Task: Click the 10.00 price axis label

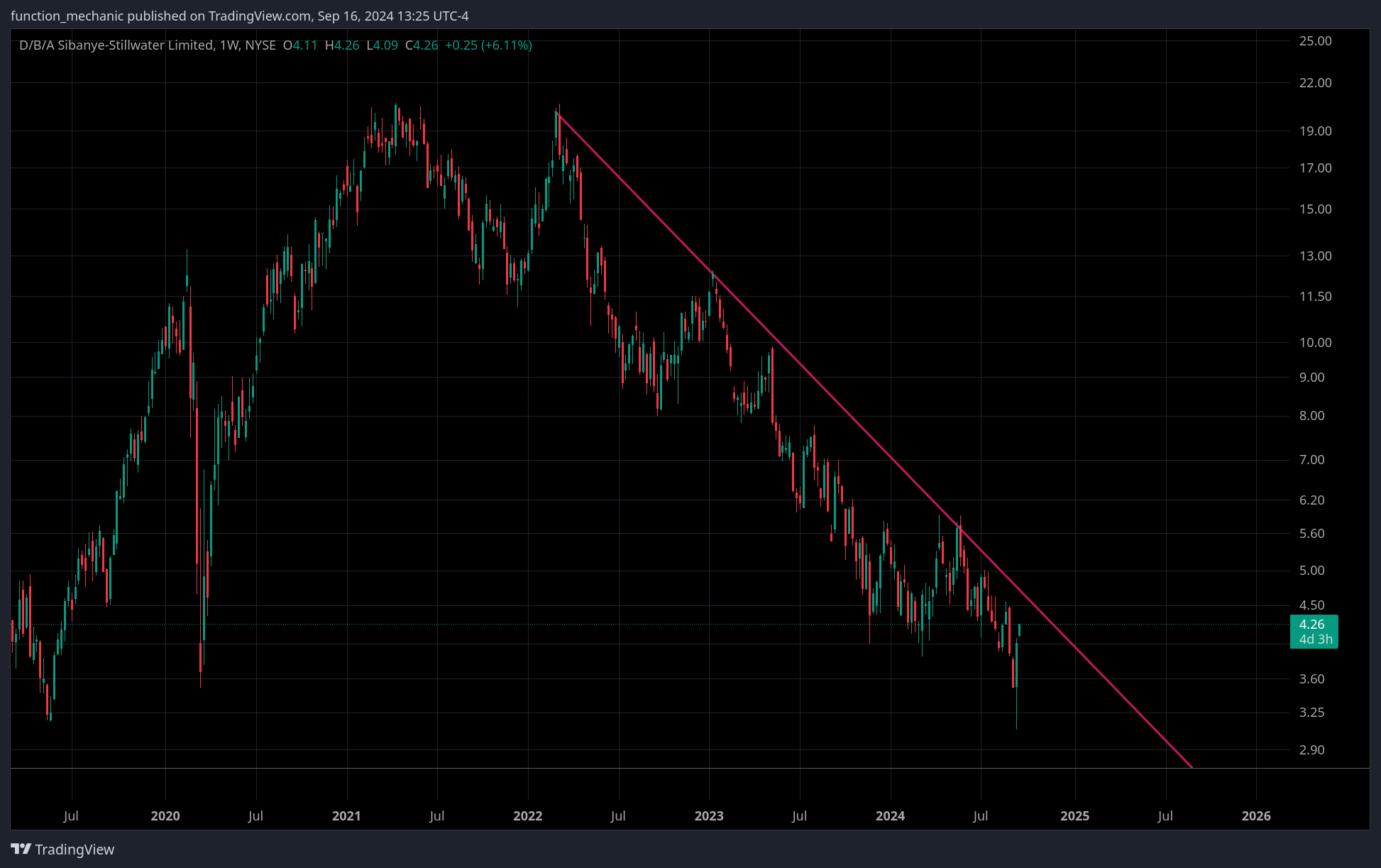Action: pyautogui.click(x=1315, y=343)
